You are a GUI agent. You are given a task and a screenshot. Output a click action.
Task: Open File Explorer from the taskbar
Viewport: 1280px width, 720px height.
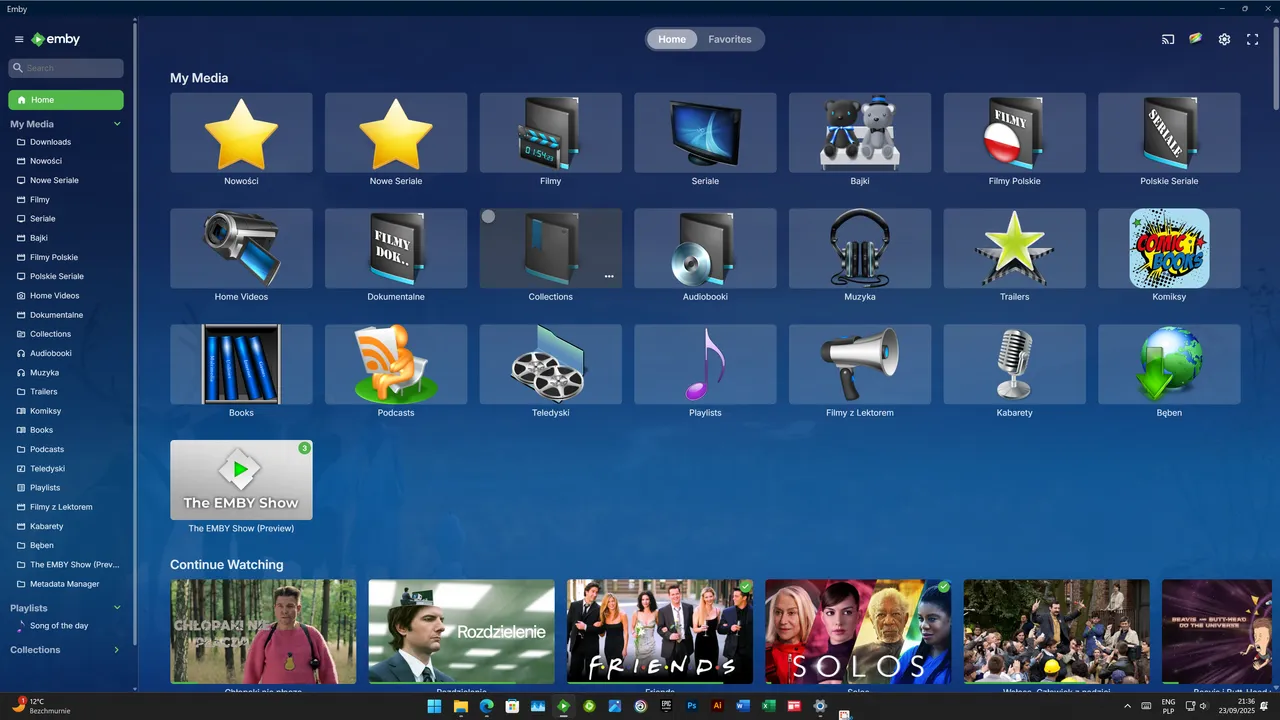tap(461, 706)
